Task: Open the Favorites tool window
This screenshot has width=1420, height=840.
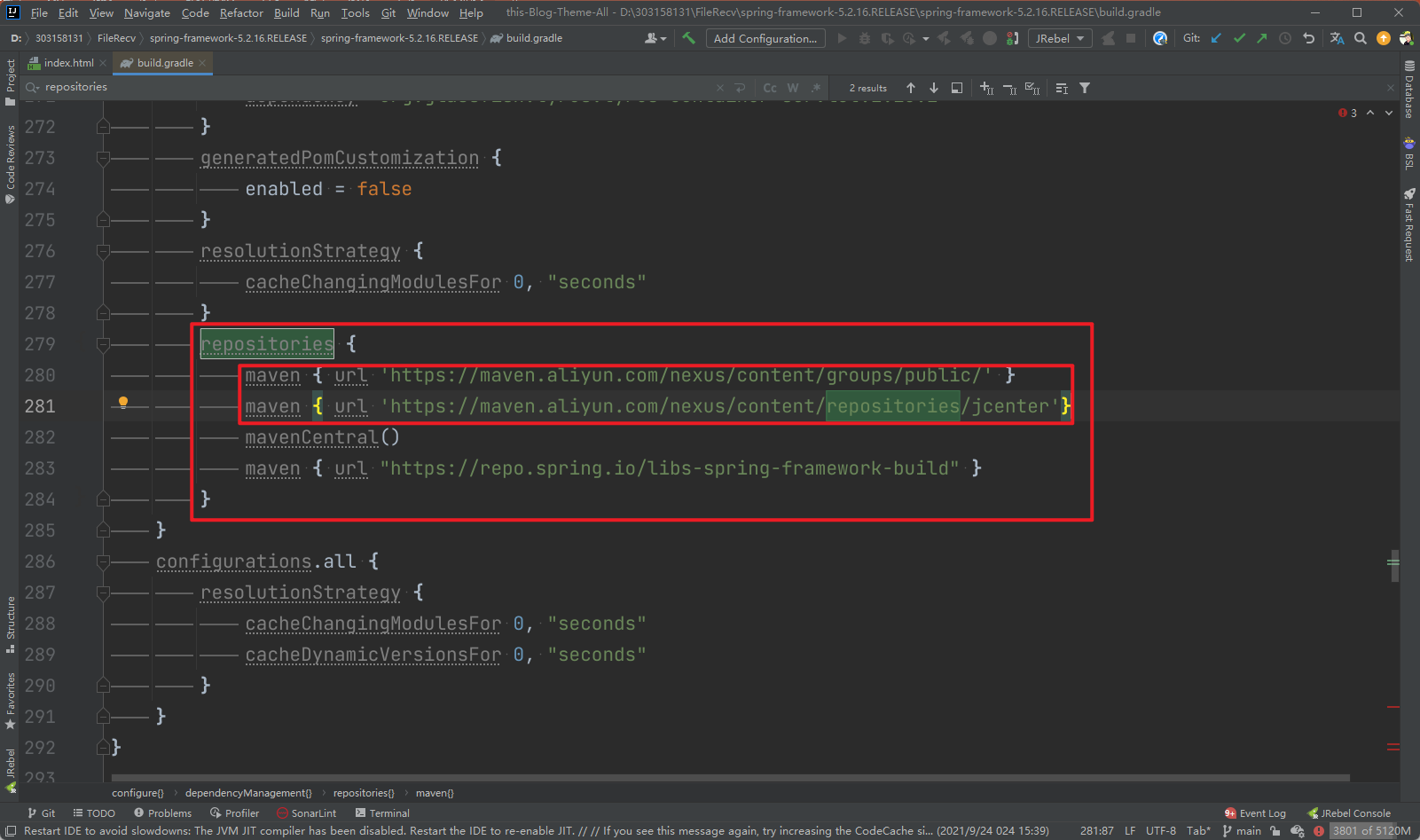Action: 10,701
